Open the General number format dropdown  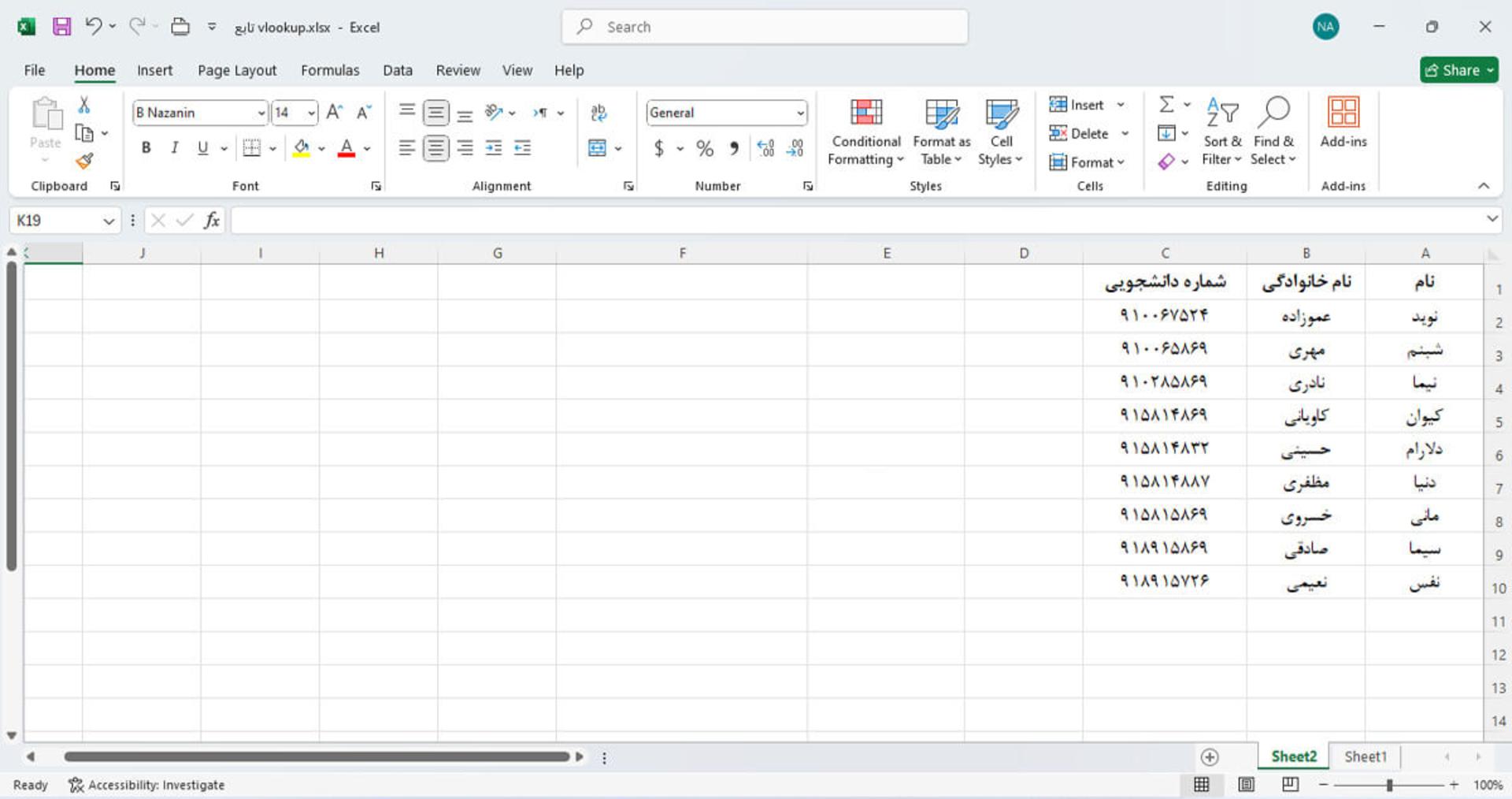pos(800,113)
